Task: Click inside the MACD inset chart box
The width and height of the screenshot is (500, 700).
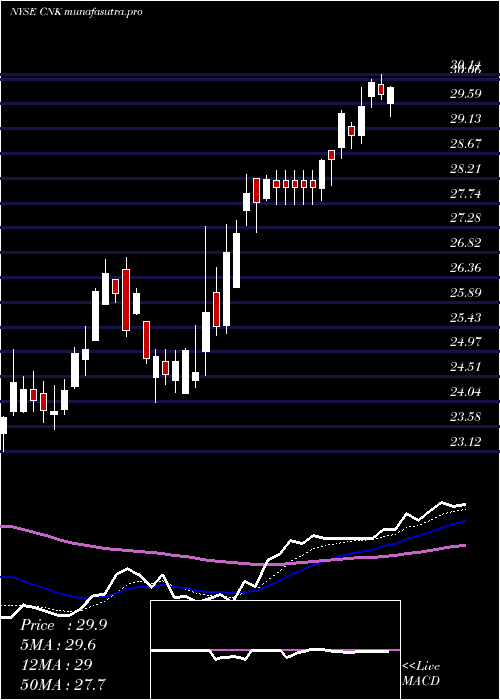Action: point(275,650)
